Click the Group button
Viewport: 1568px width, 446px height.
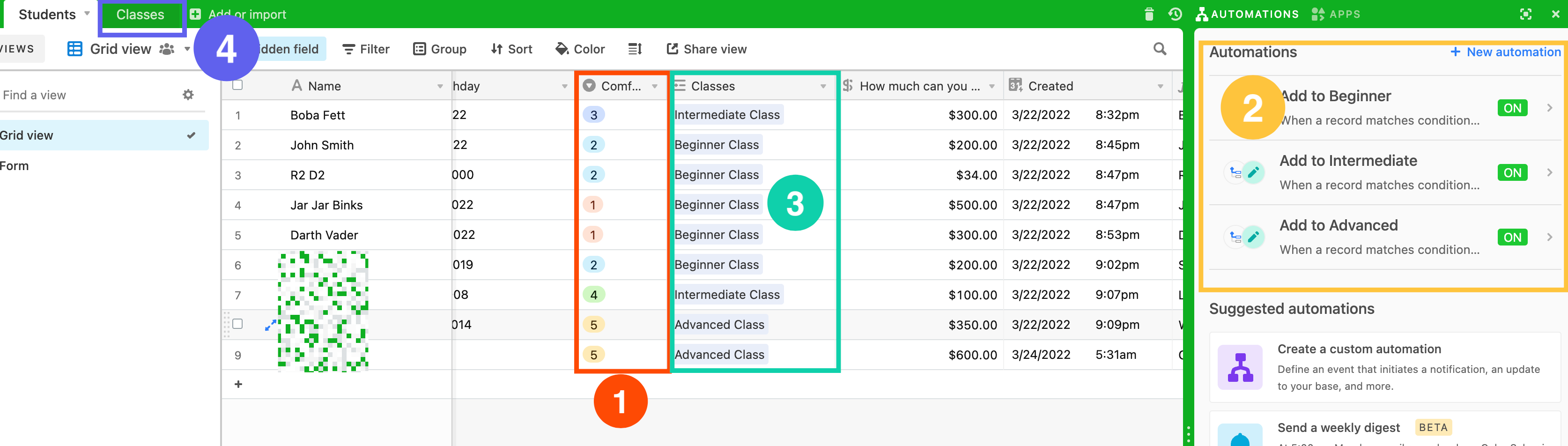click(439, 49)
